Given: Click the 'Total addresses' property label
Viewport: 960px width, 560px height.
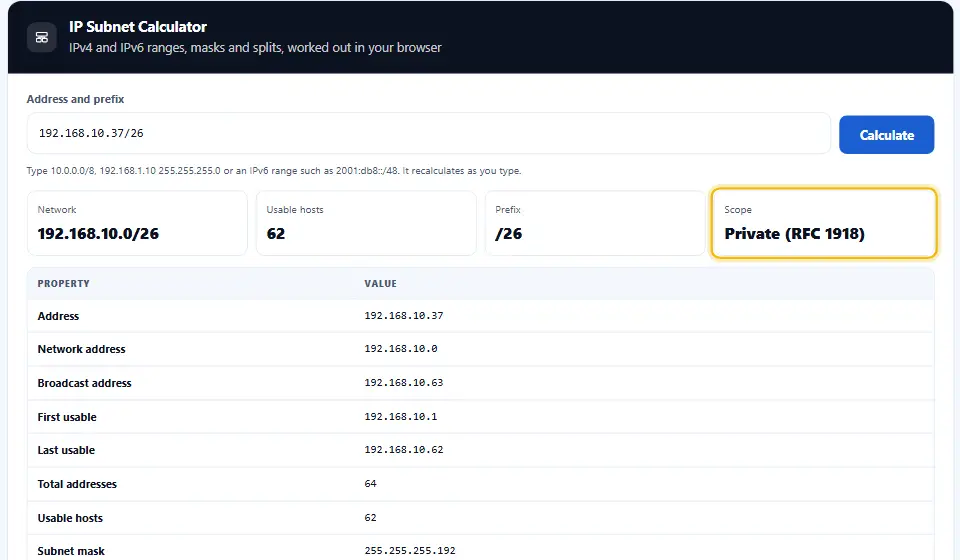Looking at the screenshot, I should (77, 484).
